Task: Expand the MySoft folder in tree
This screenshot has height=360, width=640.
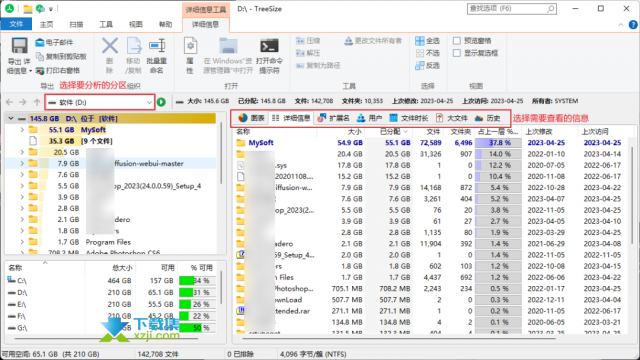Action: (x=22, y=130)
